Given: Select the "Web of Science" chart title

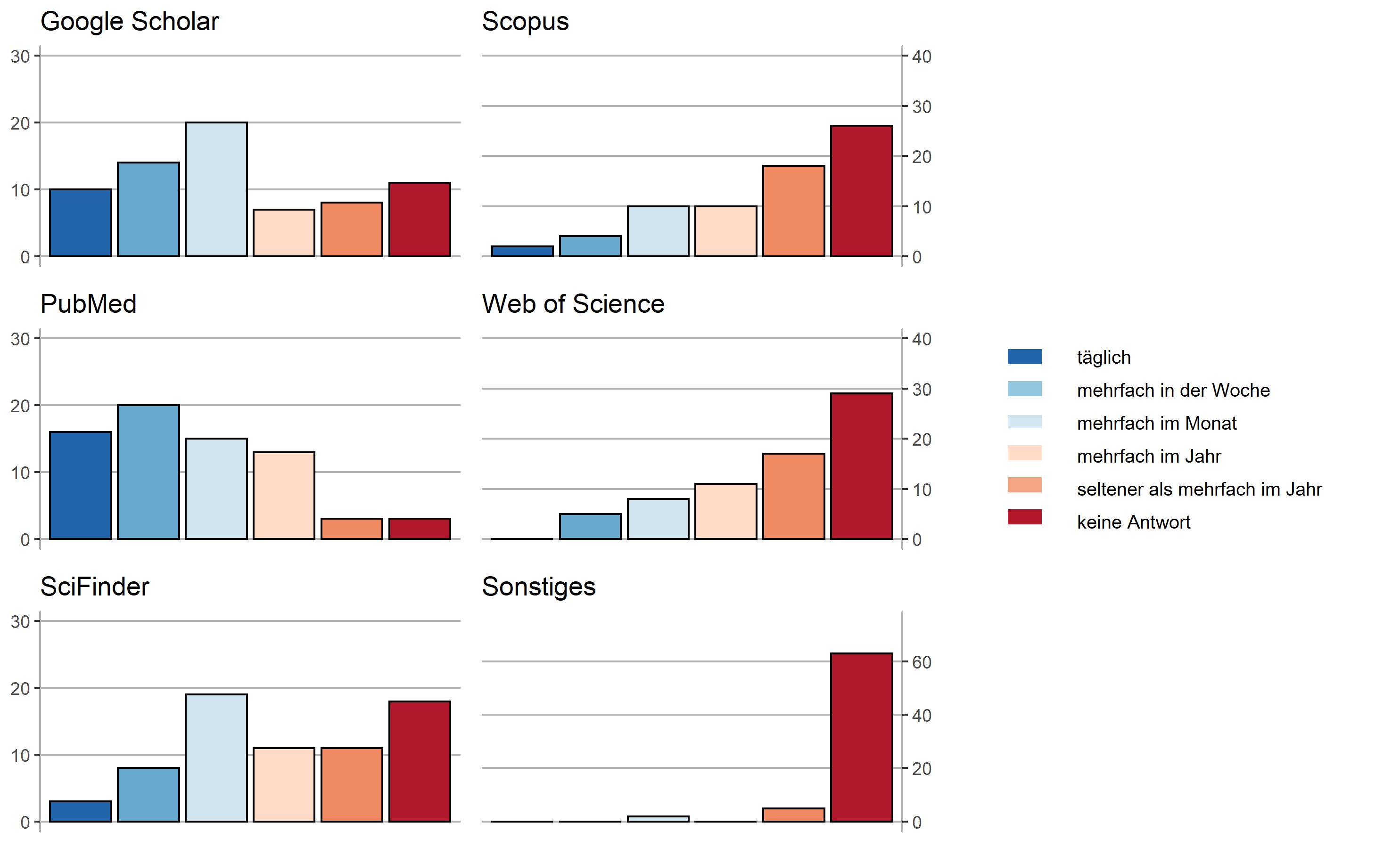Looking at the screenshot, I should pyautogui.click(x=573, y=304).
